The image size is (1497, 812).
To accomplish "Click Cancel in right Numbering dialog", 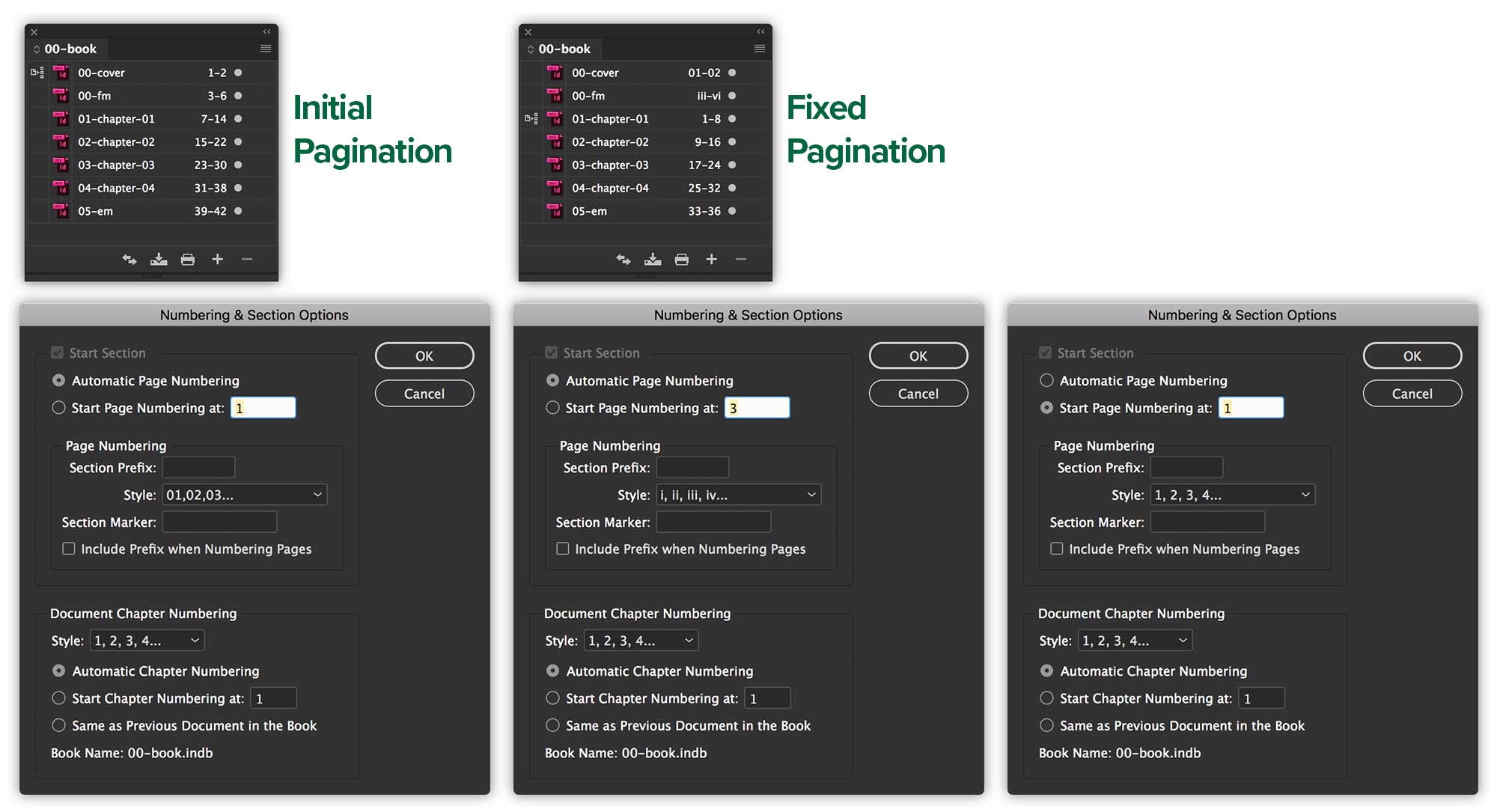I will click(1412, 393).
